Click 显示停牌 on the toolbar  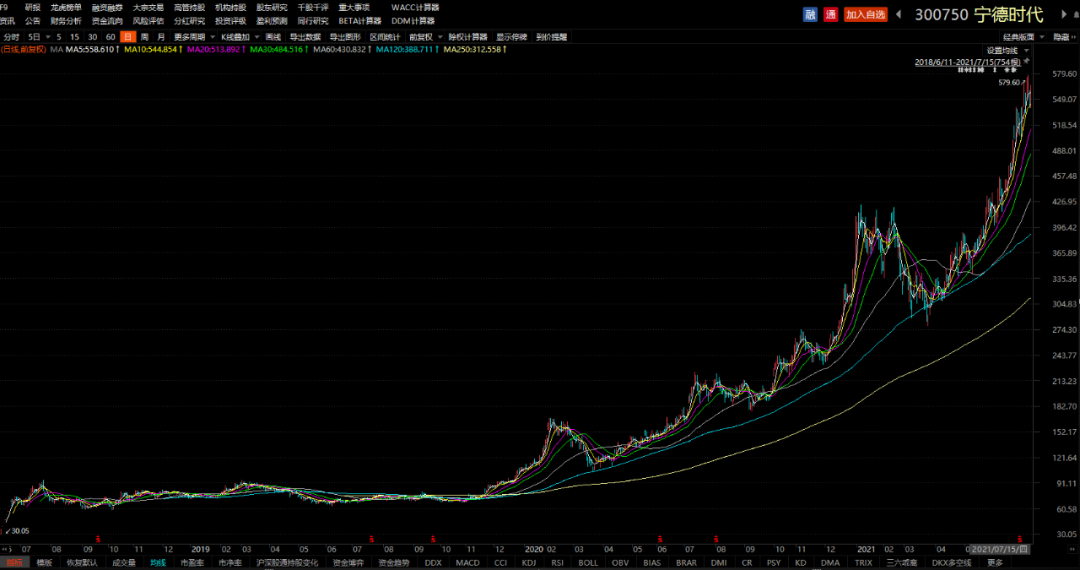click(512, 36)
